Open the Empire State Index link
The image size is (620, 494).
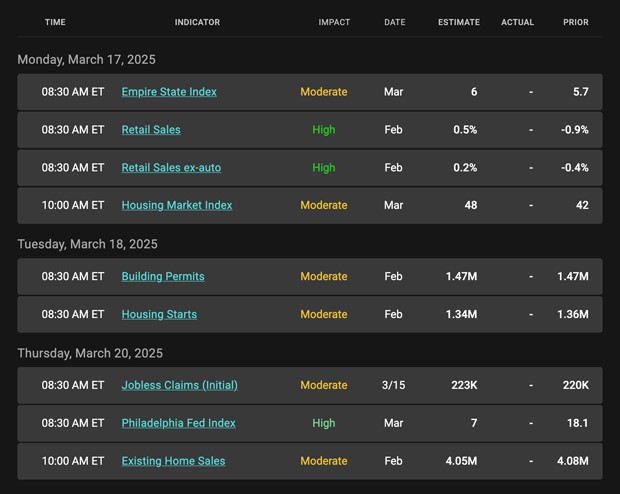tap(169, 92)
